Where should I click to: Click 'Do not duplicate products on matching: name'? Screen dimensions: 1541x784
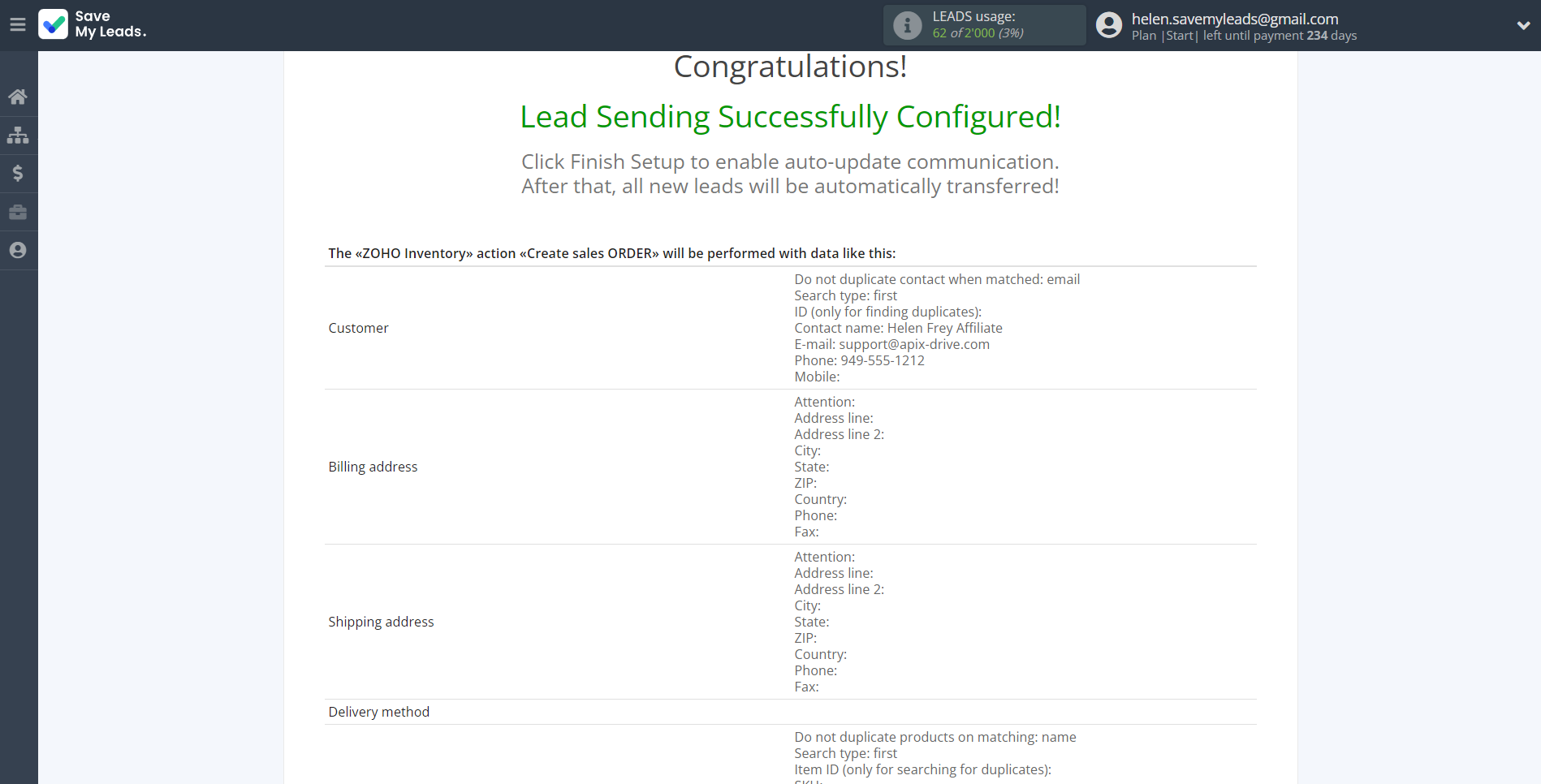coord(935,737)
